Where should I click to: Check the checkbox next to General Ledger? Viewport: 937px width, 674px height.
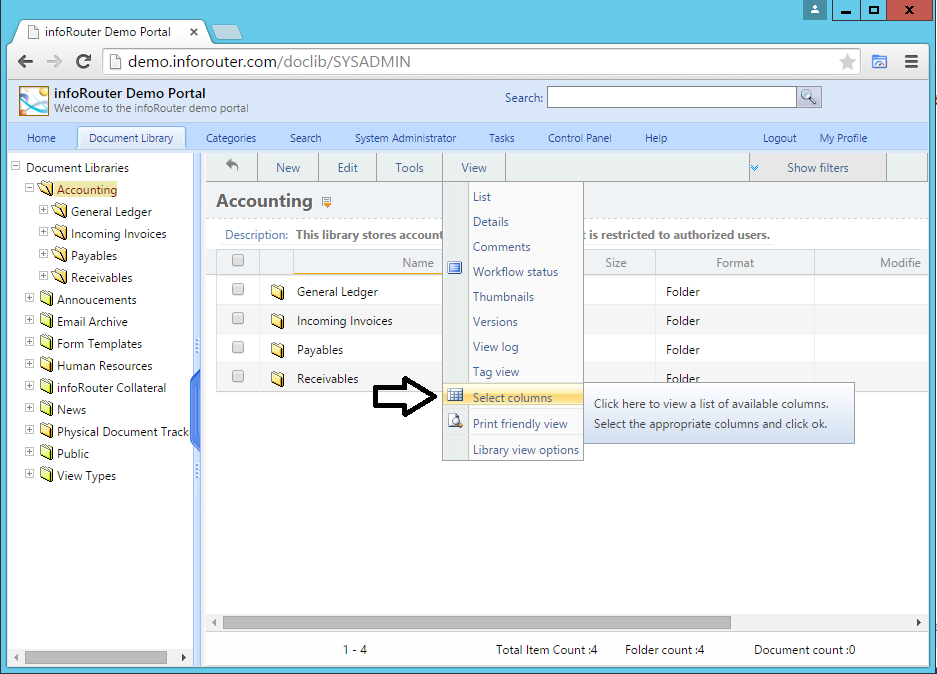[x=236, y=291]
